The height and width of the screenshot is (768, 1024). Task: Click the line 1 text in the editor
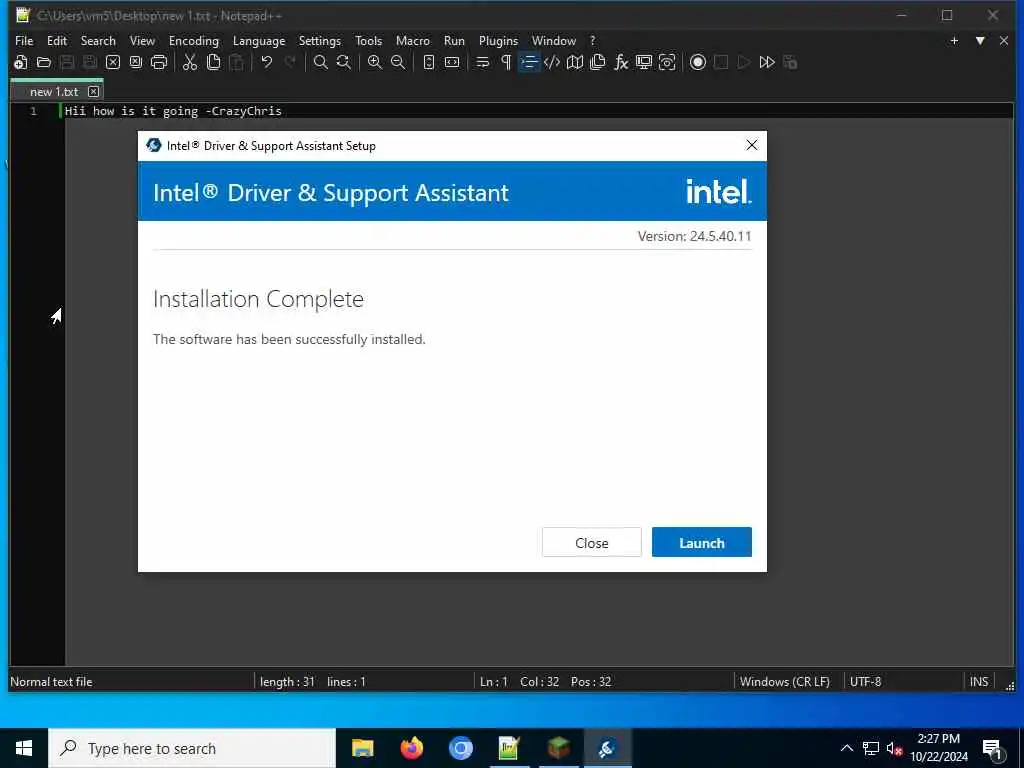pos(173,111)
